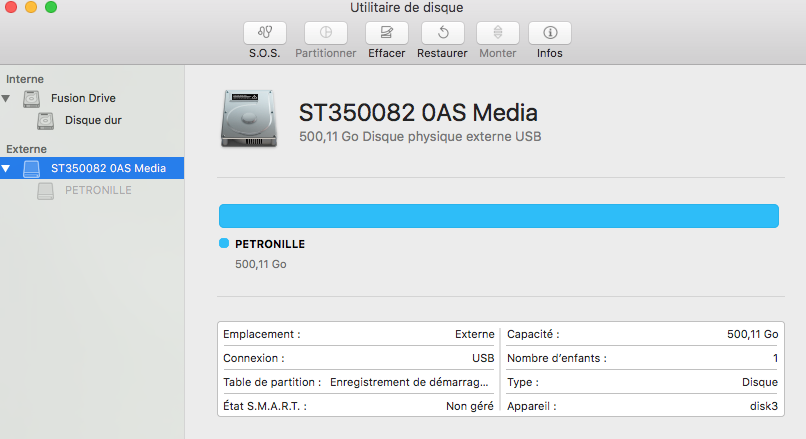Viewport: 806px width, 439px height.
Task: Click the Disque dur volume icon
Action: pyautogui.click(x=46, y=120)
